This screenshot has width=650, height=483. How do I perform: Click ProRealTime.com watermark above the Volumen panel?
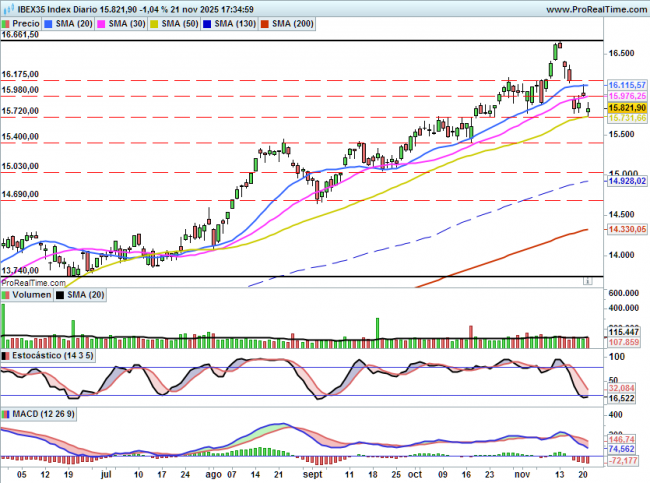34,283
